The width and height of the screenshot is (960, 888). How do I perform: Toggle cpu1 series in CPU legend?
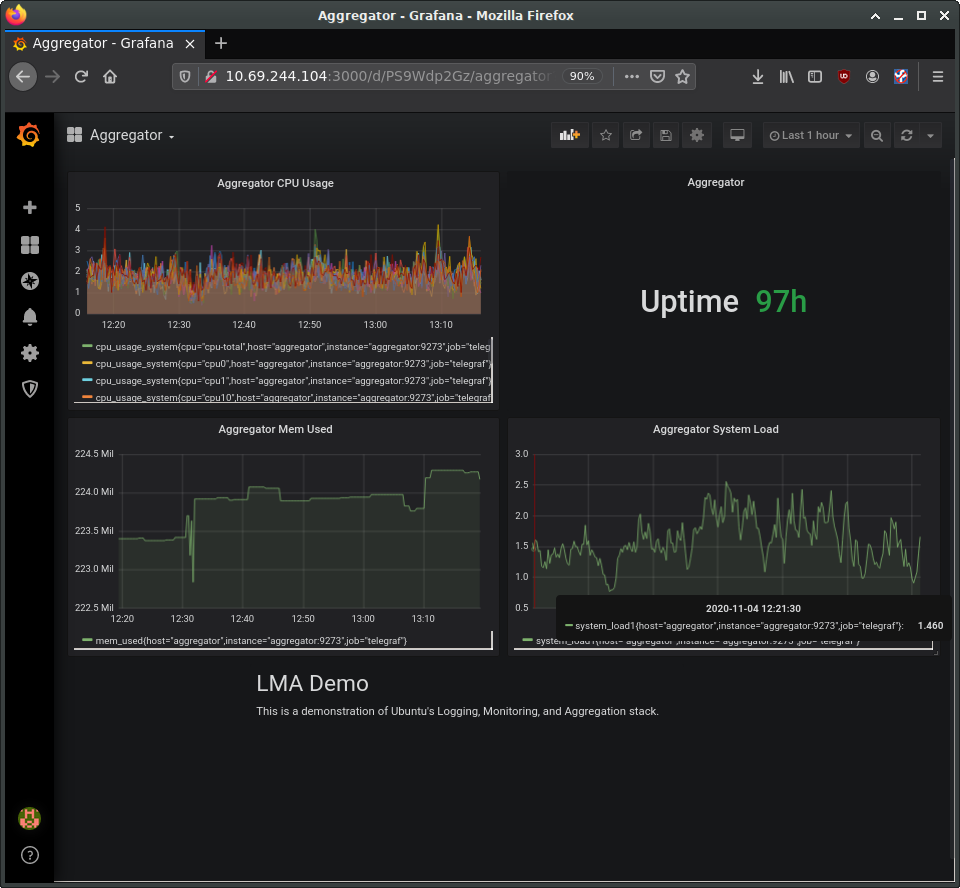293,381
